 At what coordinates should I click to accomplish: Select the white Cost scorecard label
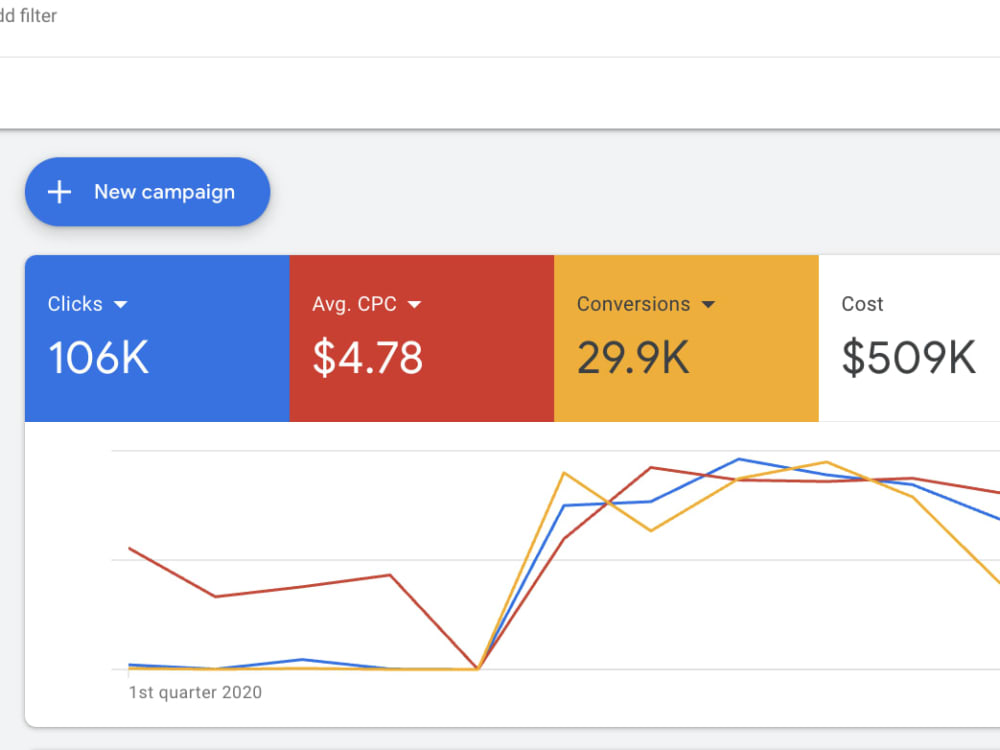click(x=862, y=304)
